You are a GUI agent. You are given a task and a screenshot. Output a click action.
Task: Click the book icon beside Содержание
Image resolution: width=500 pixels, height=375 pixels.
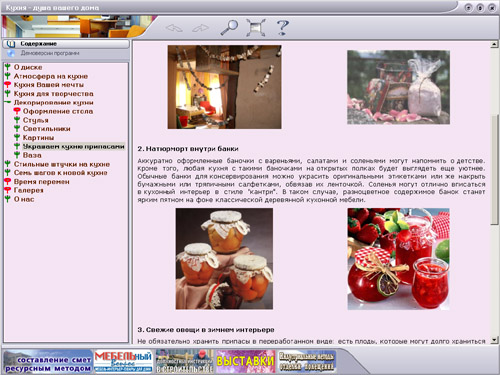[11, 44]
